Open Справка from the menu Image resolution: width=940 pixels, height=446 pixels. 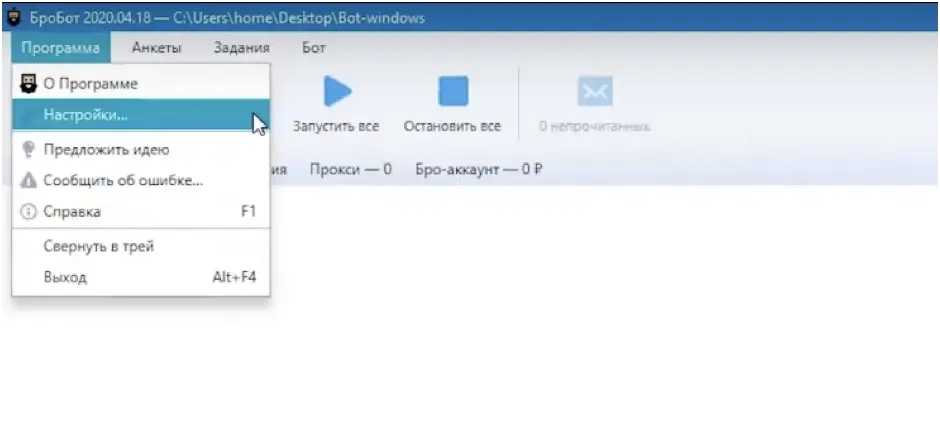[141, 212]
